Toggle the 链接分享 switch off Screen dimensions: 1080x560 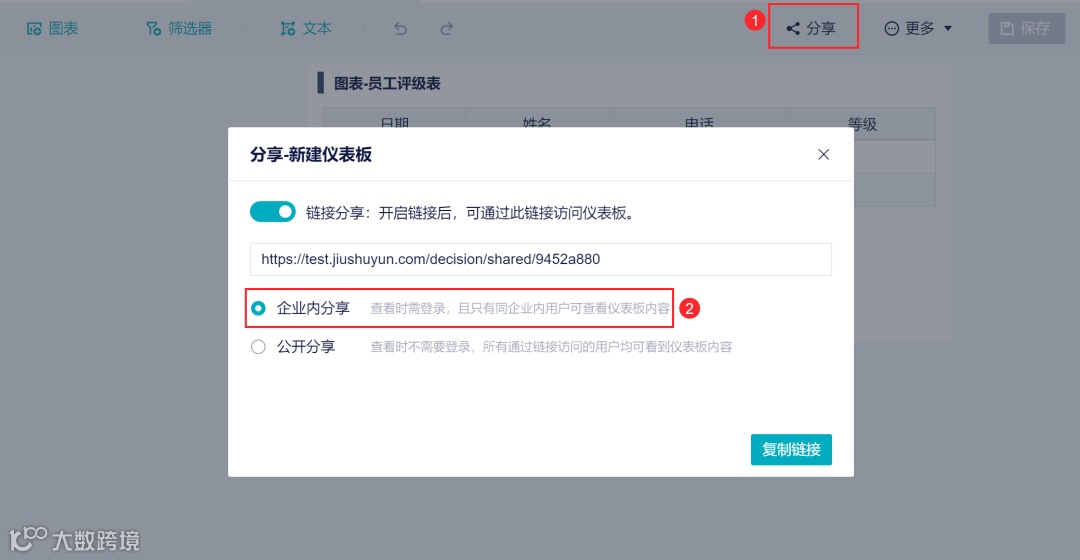click(273, 211)
